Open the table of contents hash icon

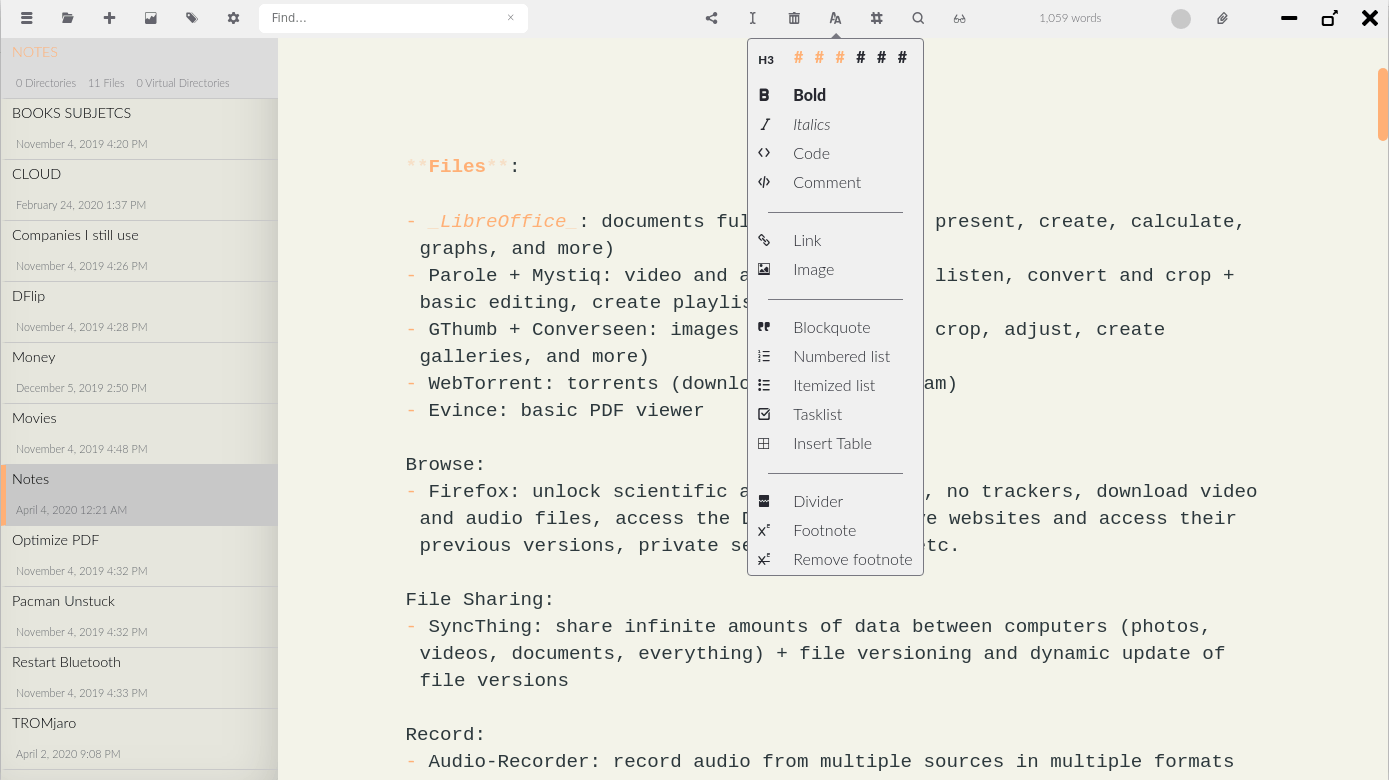tap(876, 18)
